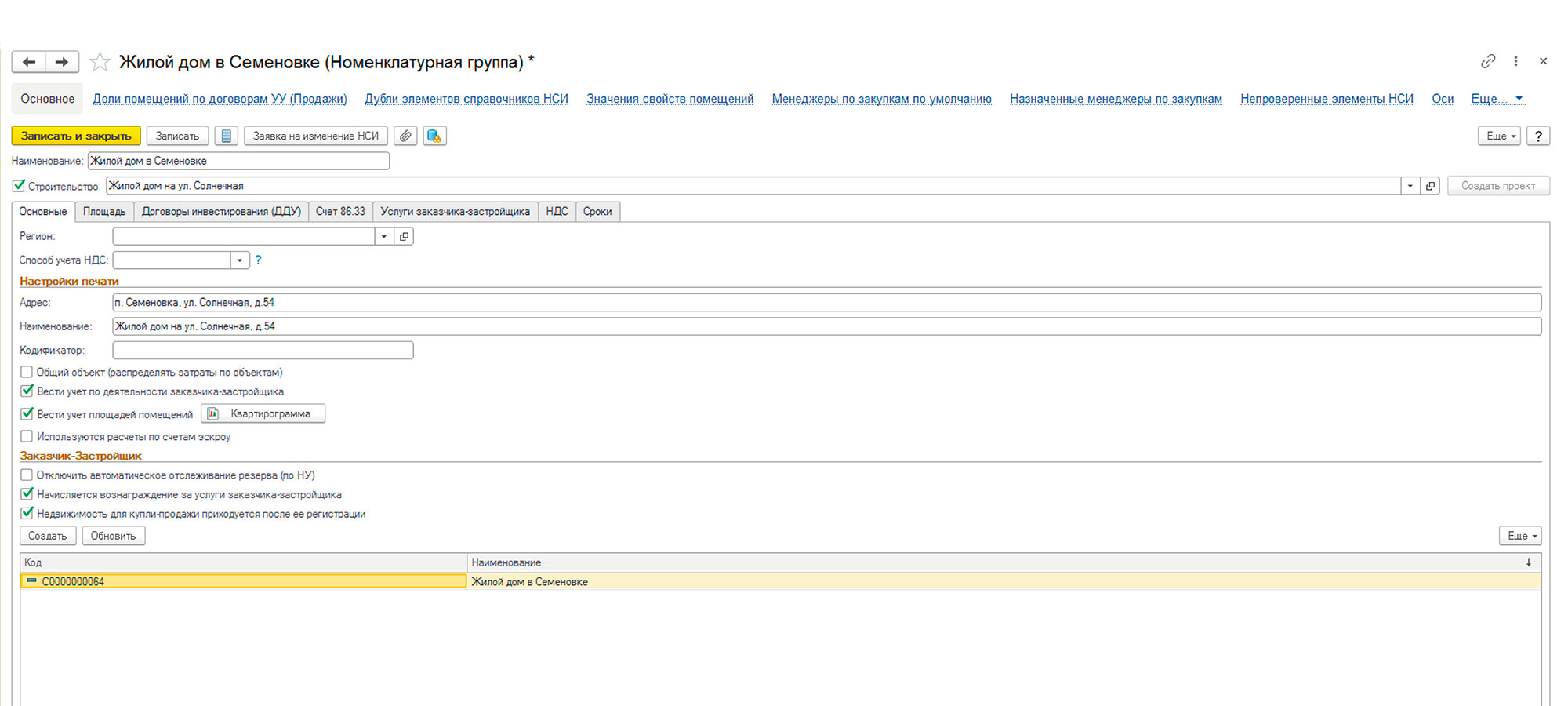The width and height of the screenshot is (1568, 706).
Task: Add to favorites with star icon
Action: 100,62
